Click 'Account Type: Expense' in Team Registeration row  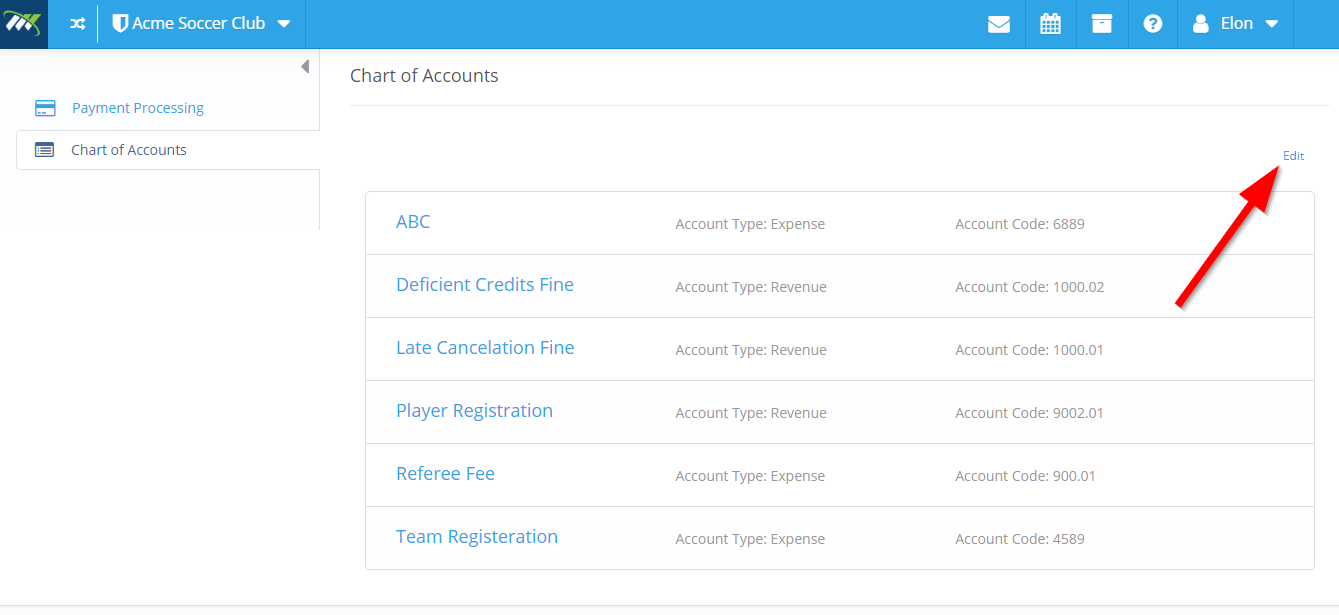pyautogui.click(x=750, y=539)
